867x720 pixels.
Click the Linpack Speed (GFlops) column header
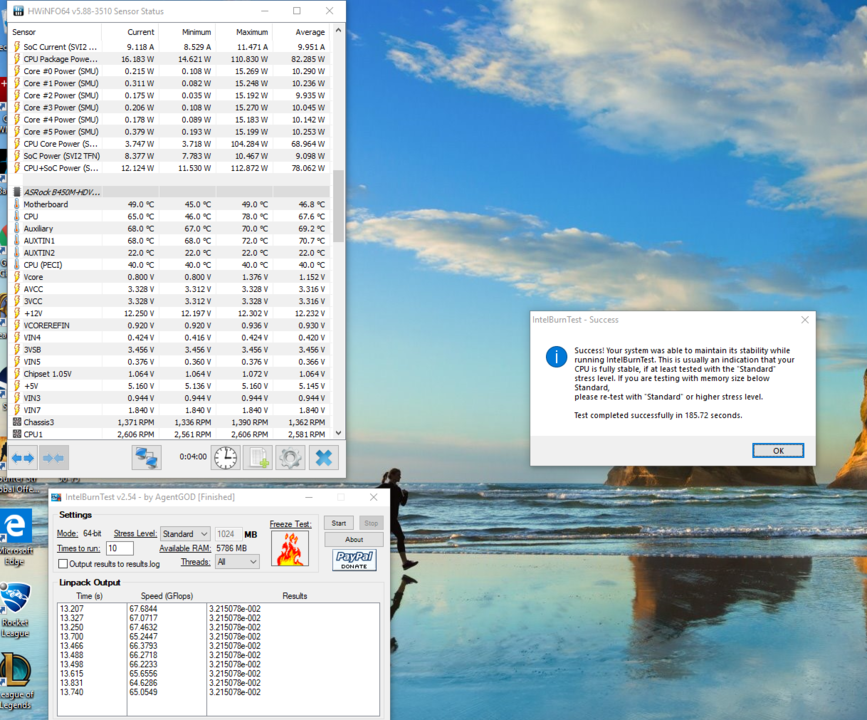[x=166, y=596]
